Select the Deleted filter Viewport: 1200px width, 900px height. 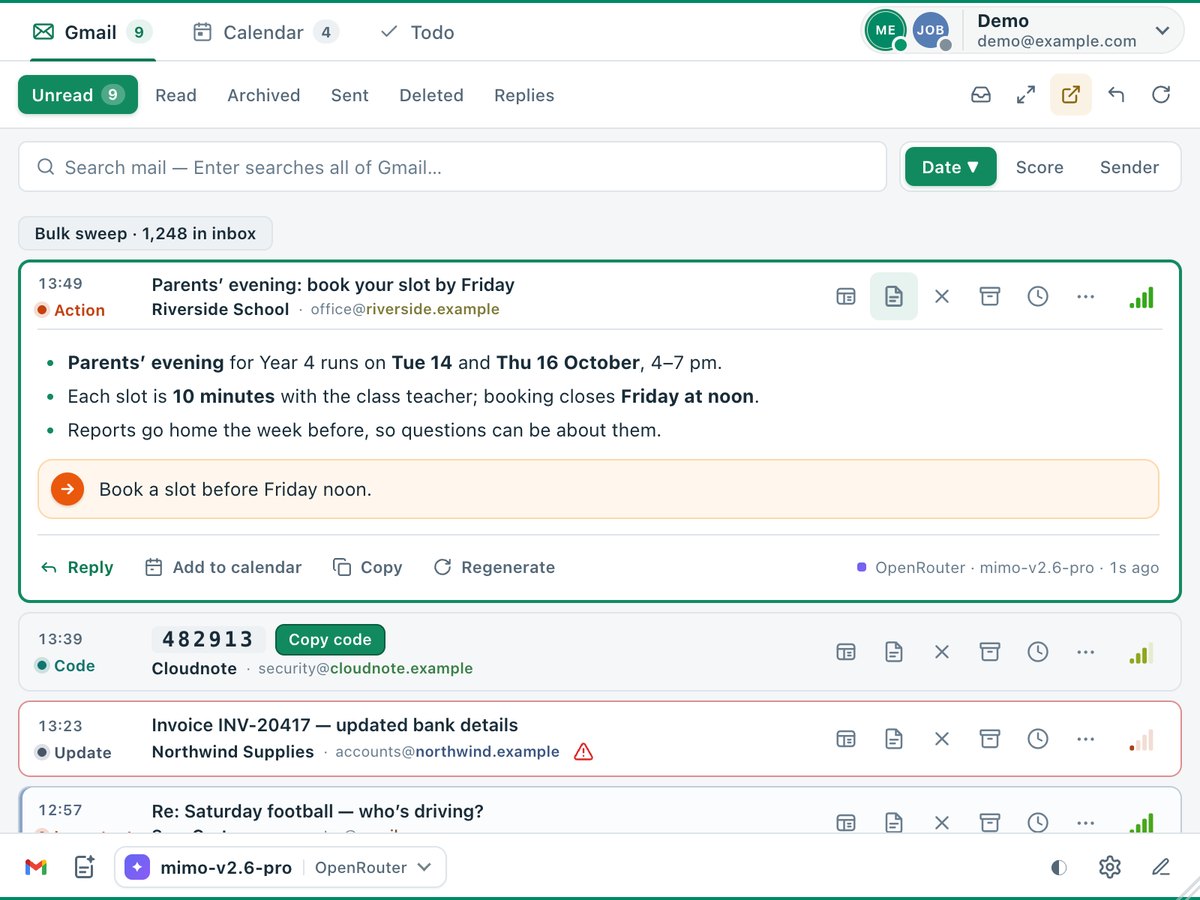click(431, 95)
